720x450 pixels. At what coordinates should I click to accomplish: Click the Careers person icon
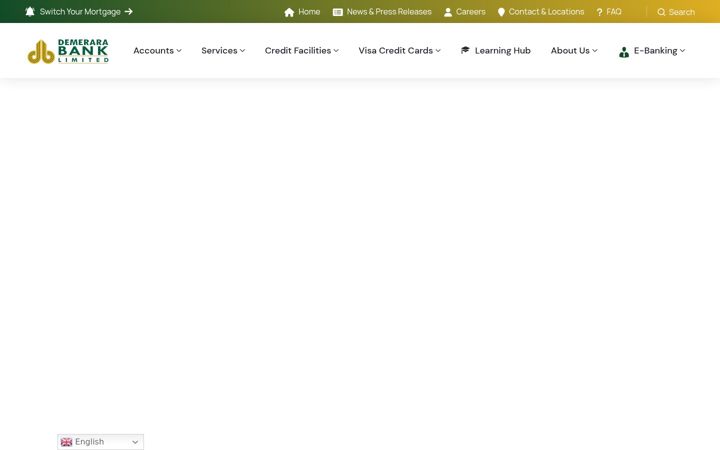pyautogui.click(x=448, y=12)
